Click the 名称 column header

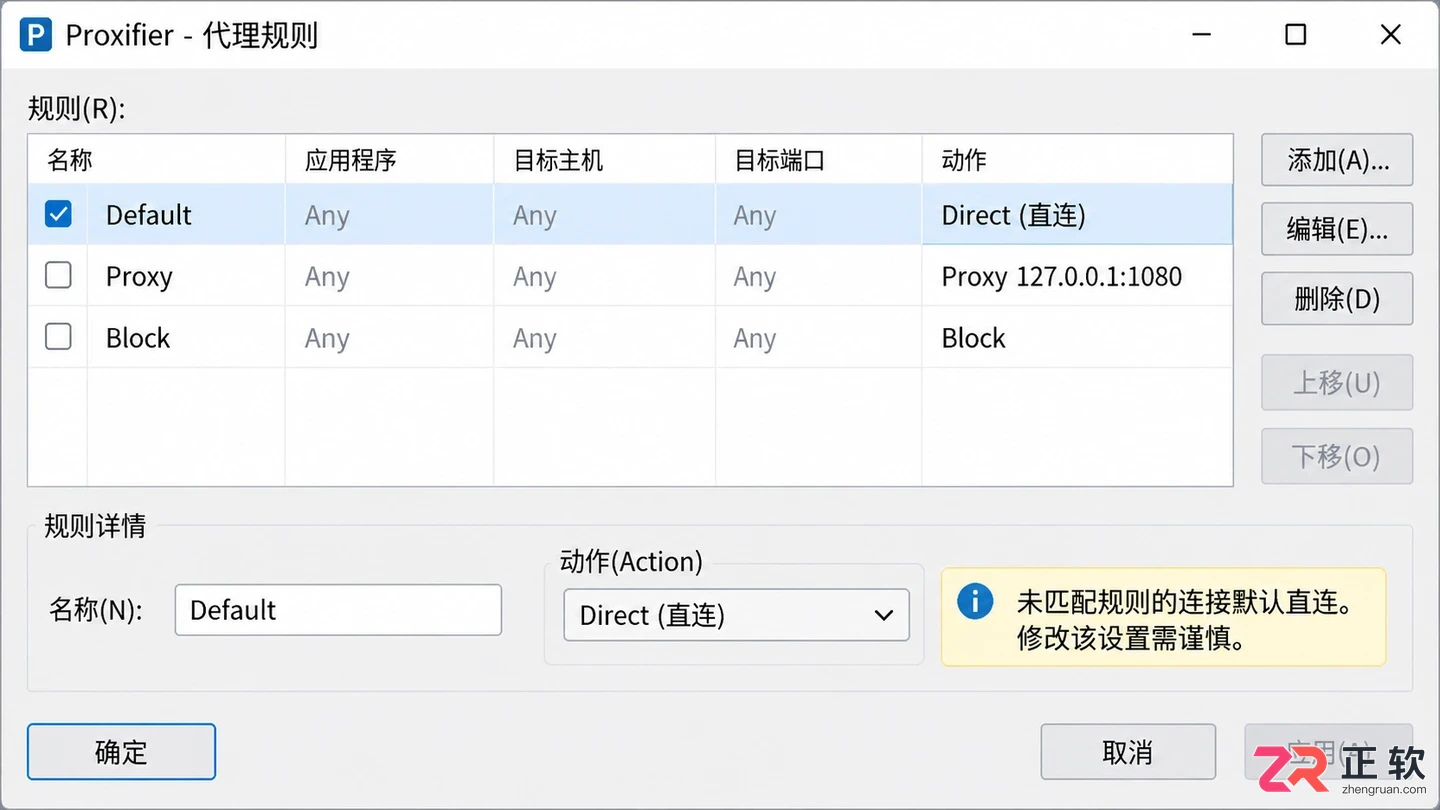pyautogui.click(x=157, y=160)
